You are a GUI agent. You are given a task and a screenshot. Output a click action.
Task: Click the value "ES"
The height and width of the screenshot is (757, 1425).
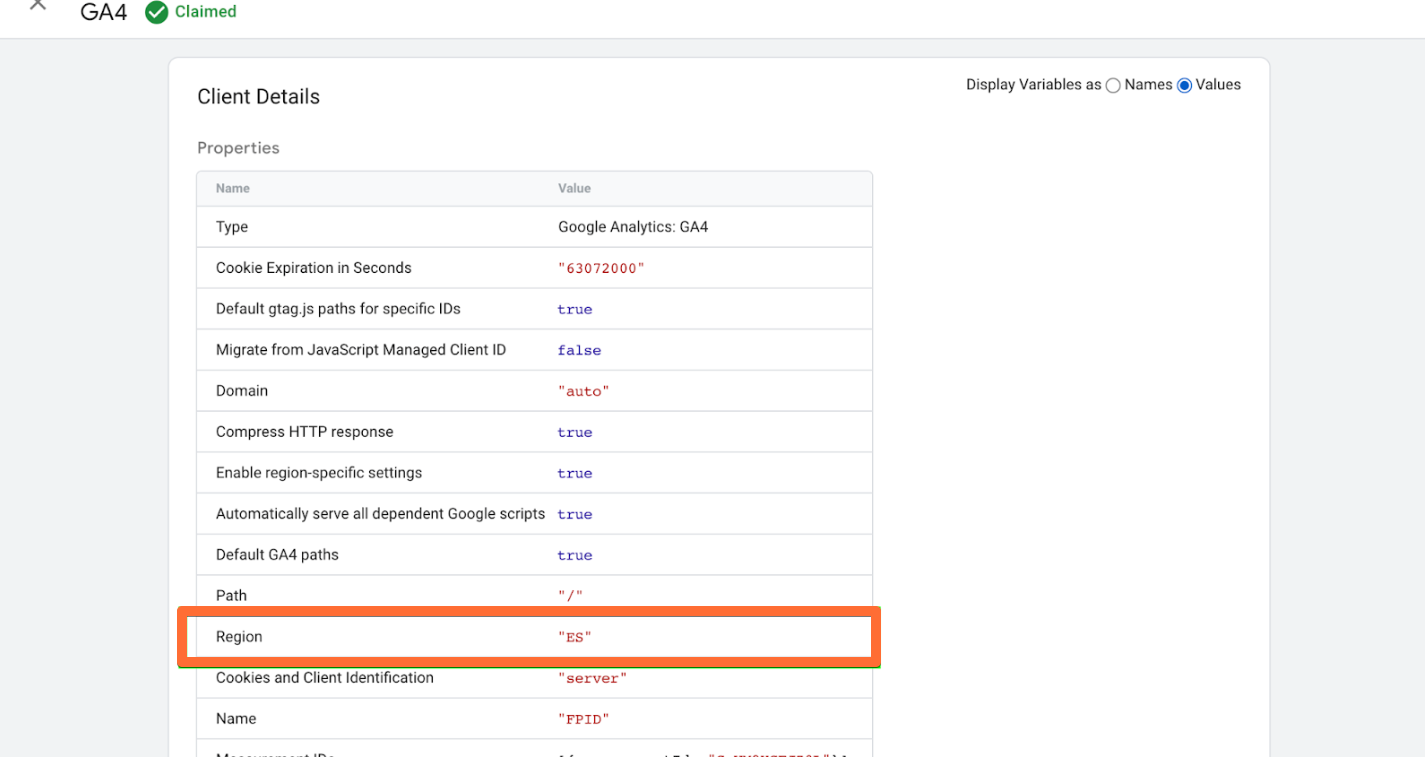point(575,638)
